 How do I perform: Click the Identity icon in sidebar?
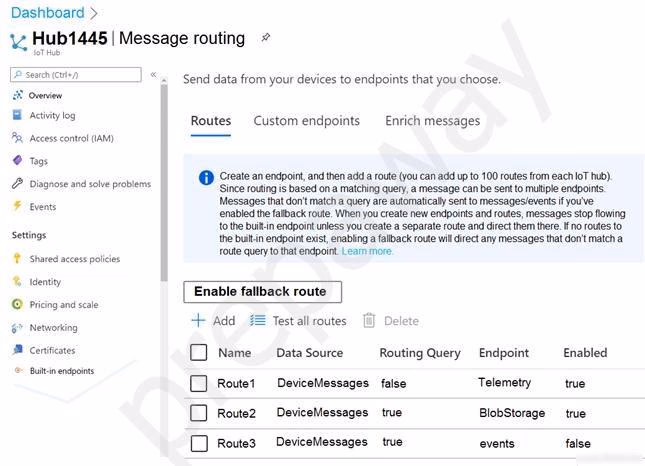(x=17, y=281)
